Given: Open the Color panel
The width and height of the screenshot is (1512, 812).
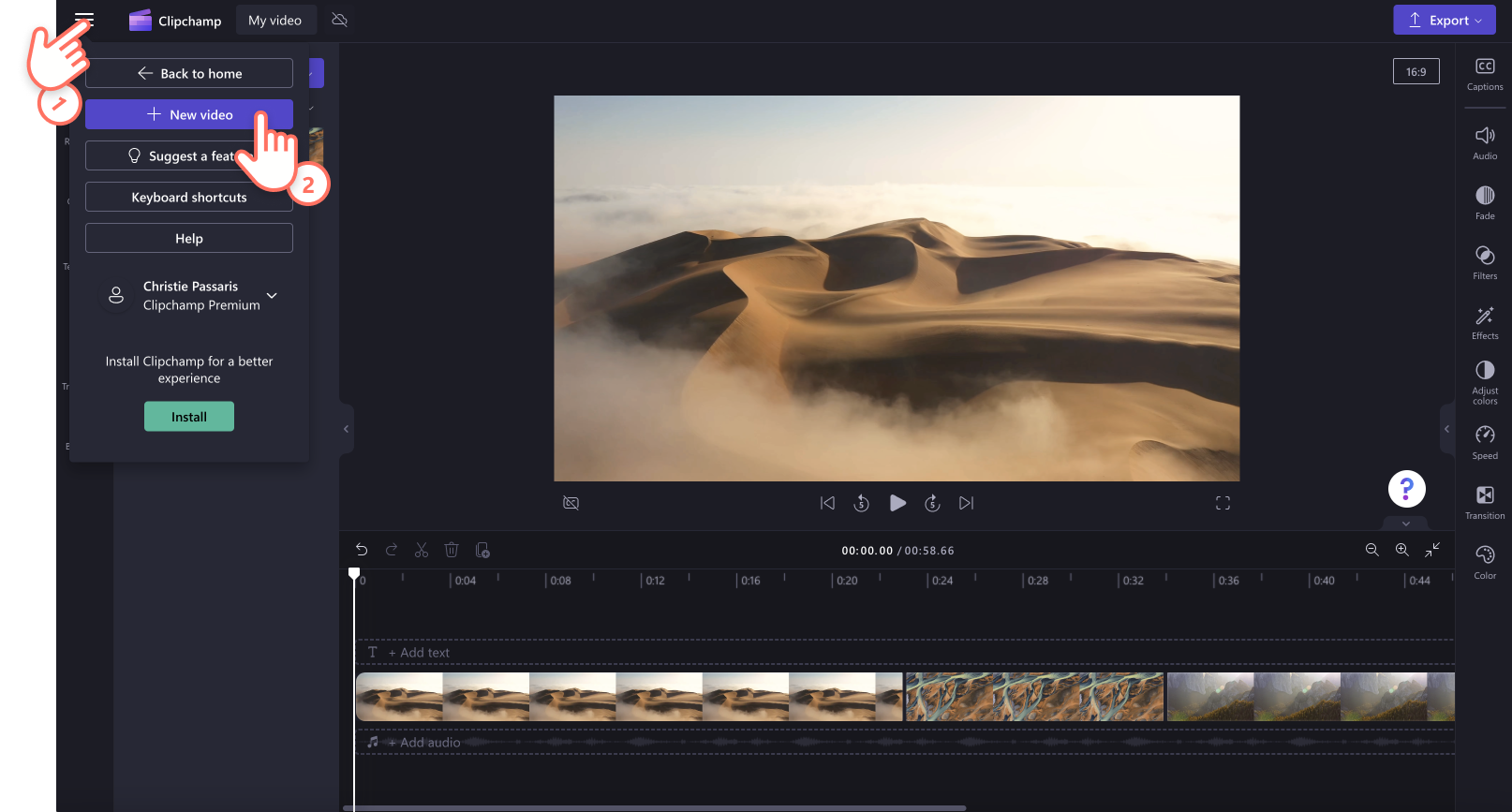Looking at the screenshot, I should 1485,563.
